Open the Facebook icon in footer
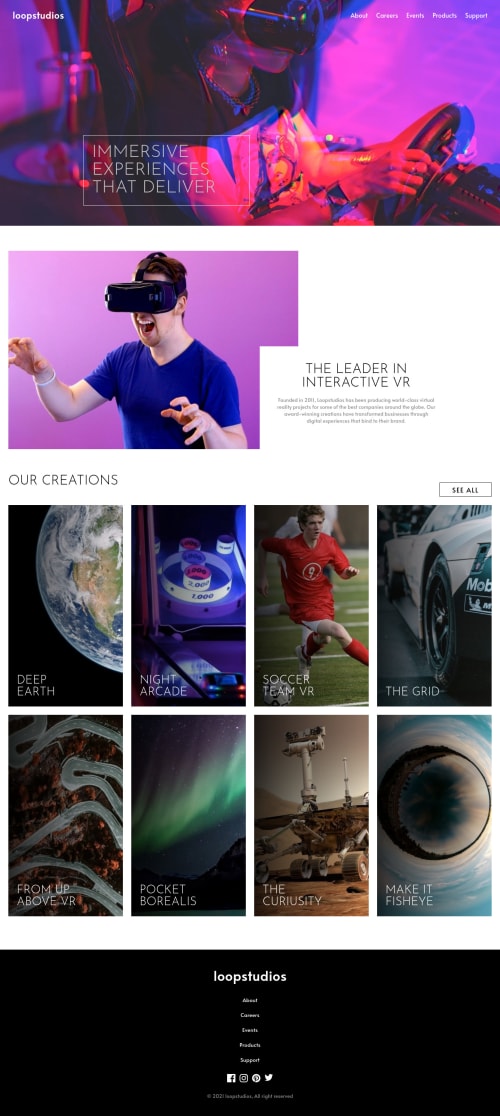The width and height of the screenshot is (500, 1116). (x=231, y=1078)
